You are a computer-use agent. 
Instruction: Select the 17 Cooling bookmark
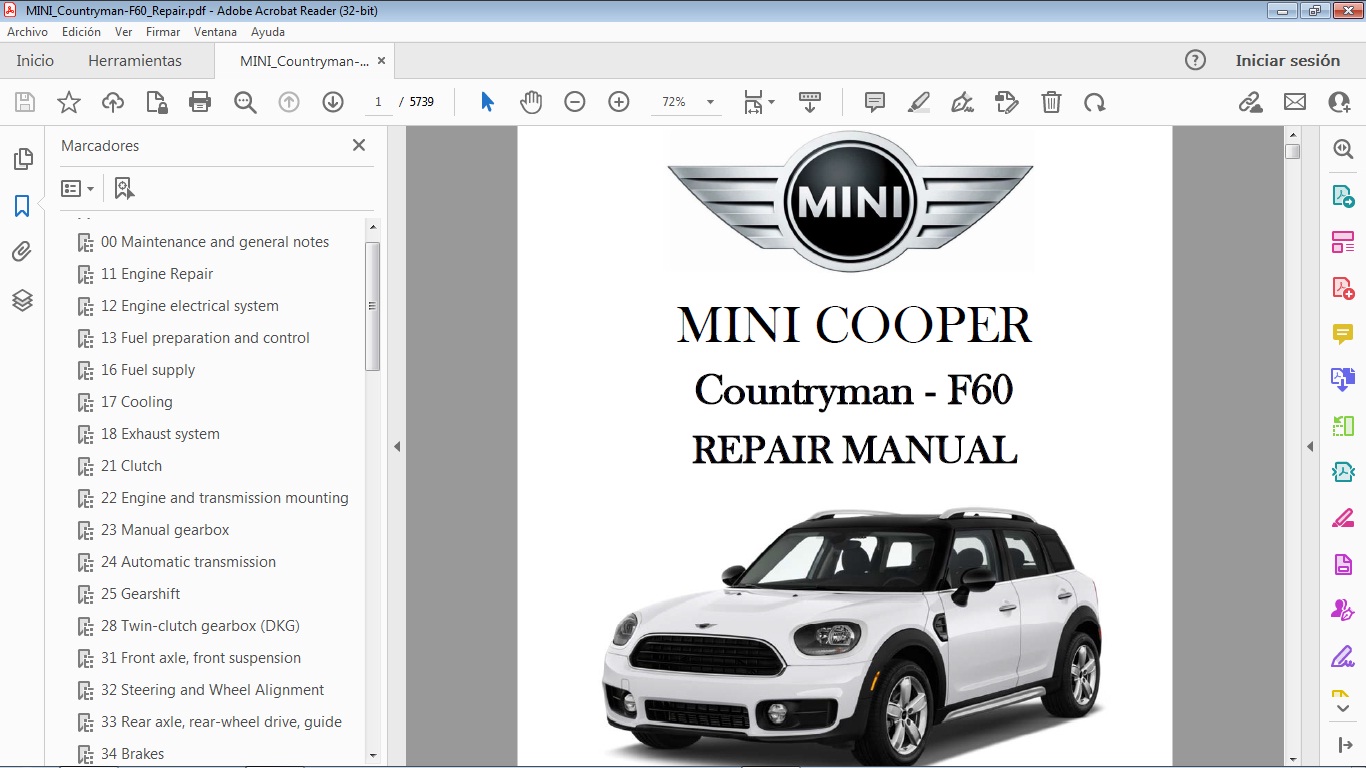[136, 401]
